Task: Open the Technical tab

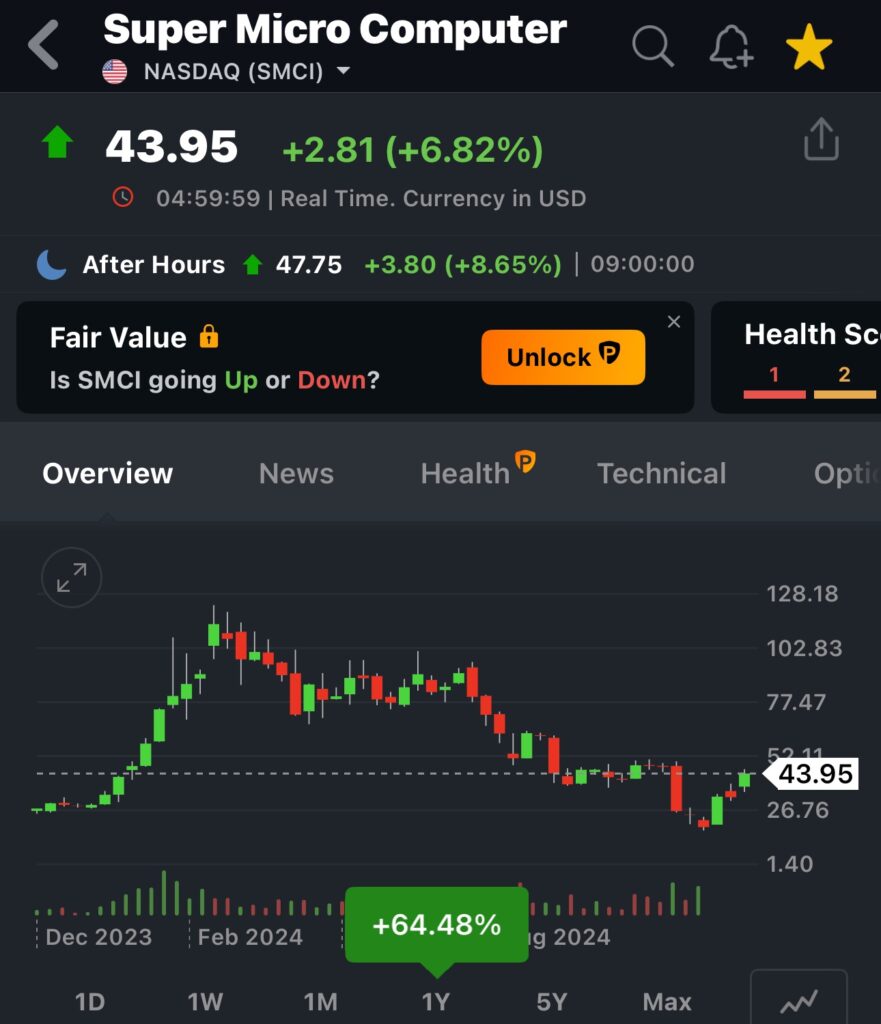Action: coord(661,473)
